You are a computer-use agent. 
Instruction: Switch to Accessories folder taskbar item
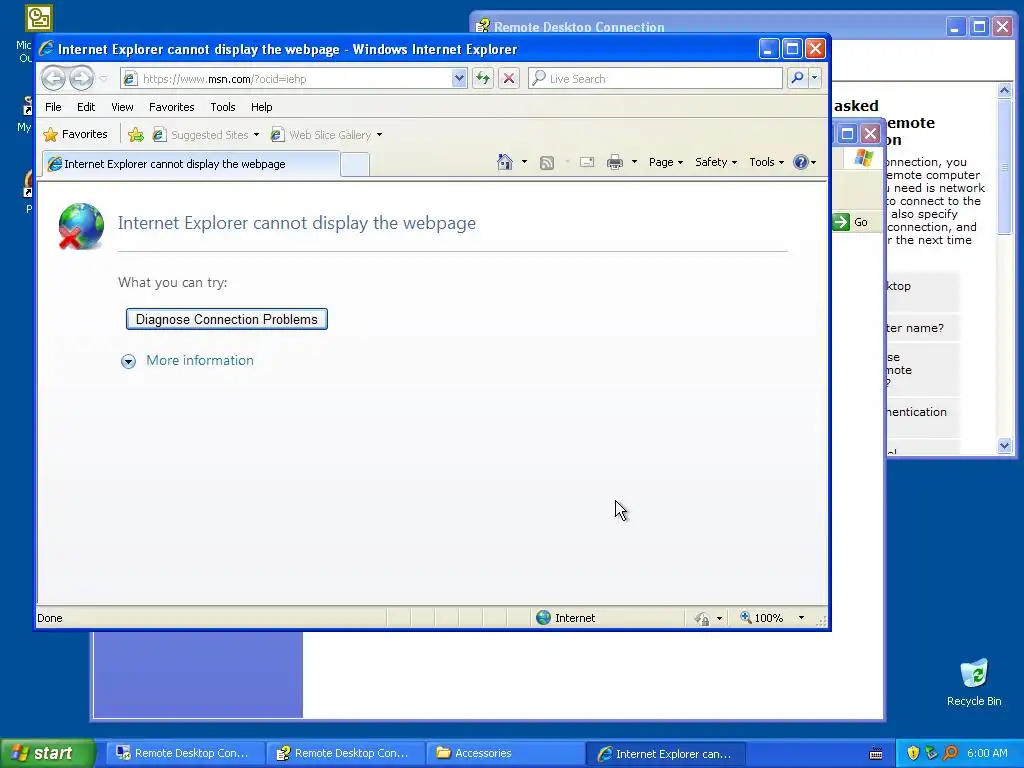pos(505,753)
